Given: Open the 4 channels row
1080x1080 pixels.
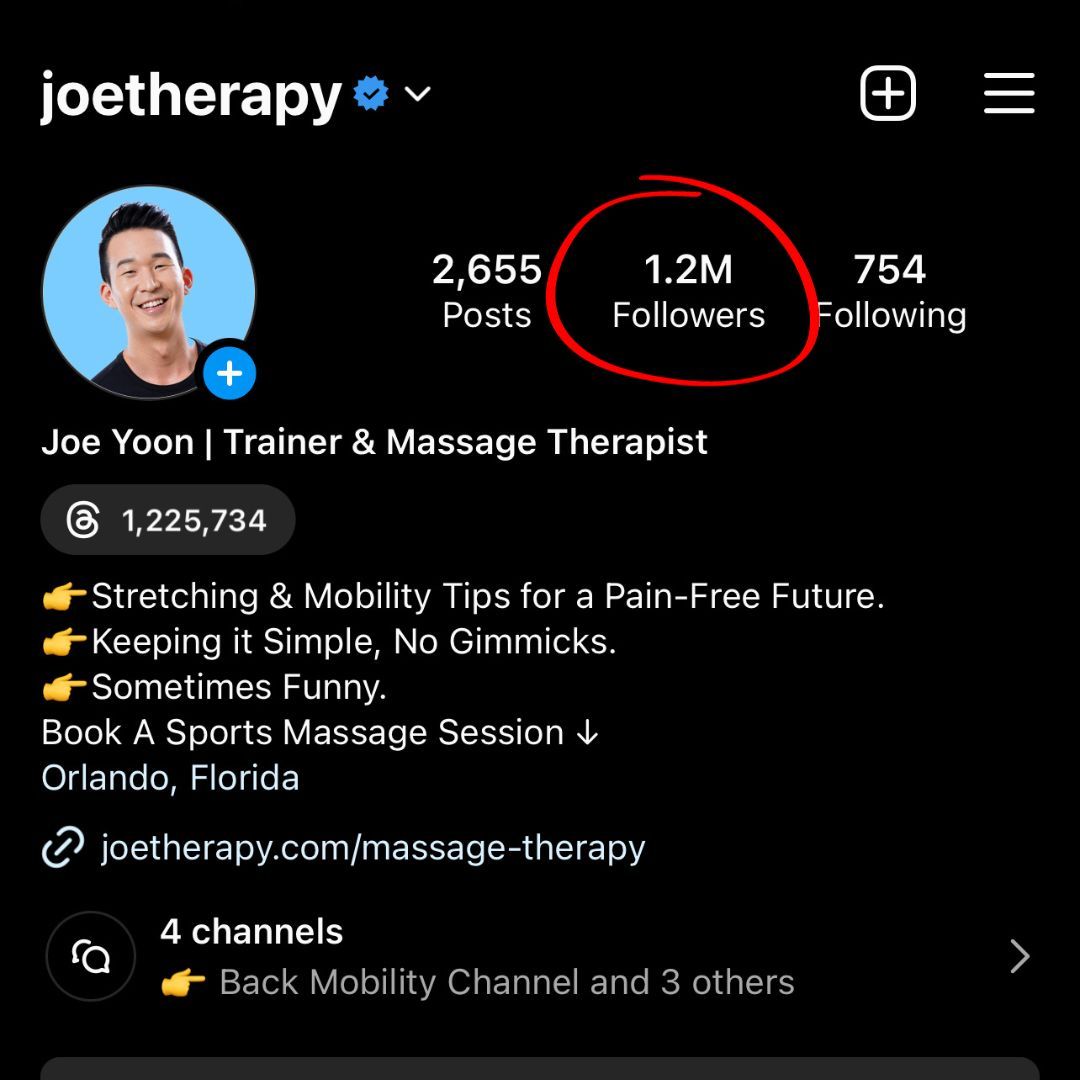Looking at the screenshot, I should 540,956.
